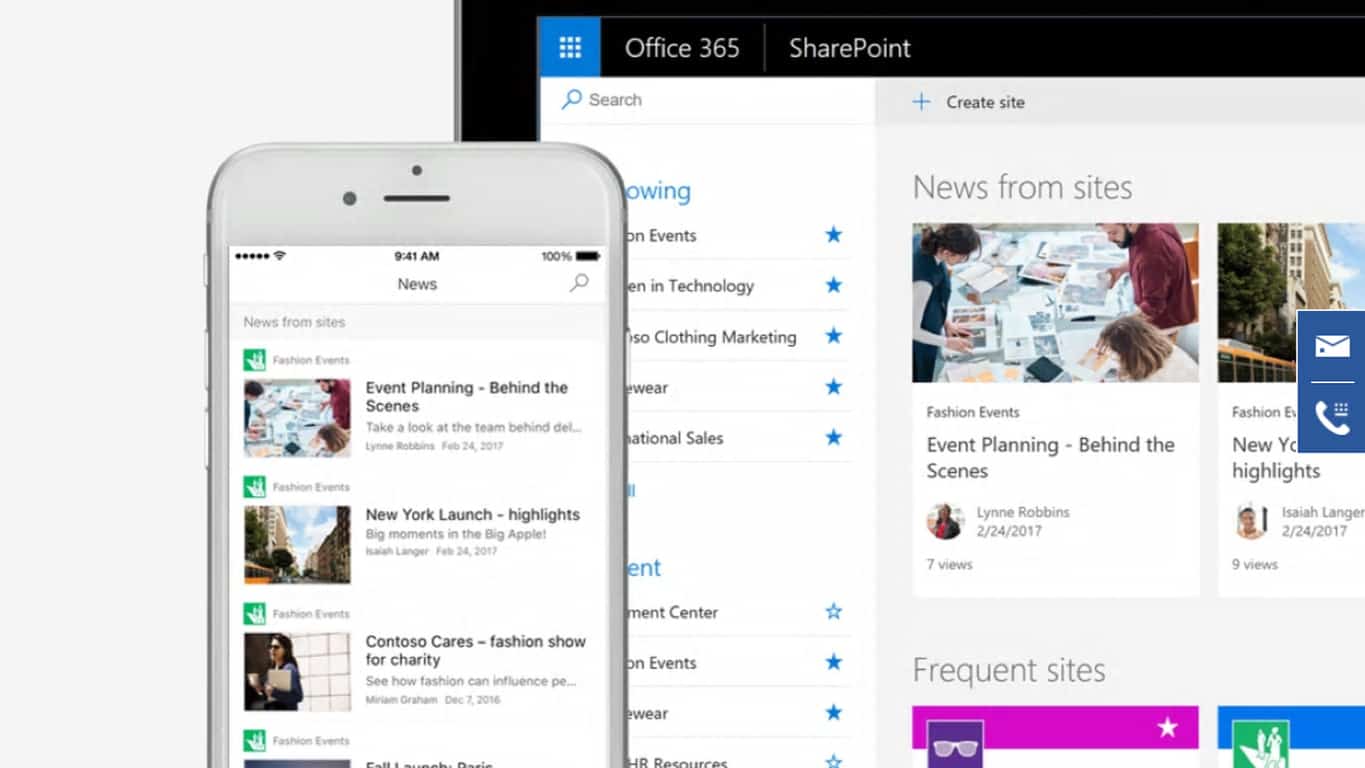Toggle the star for Clothing Marketing

833,336
